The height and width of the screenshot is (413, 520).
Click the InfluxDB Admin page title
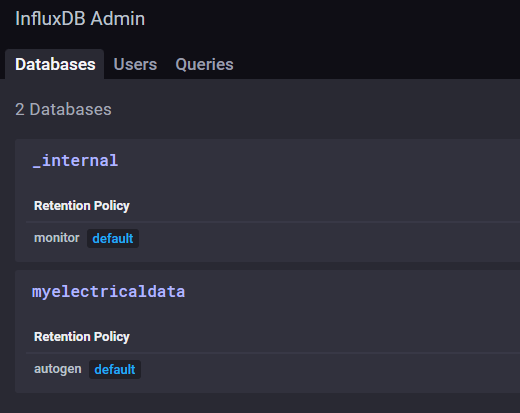(x=80, y=19)
